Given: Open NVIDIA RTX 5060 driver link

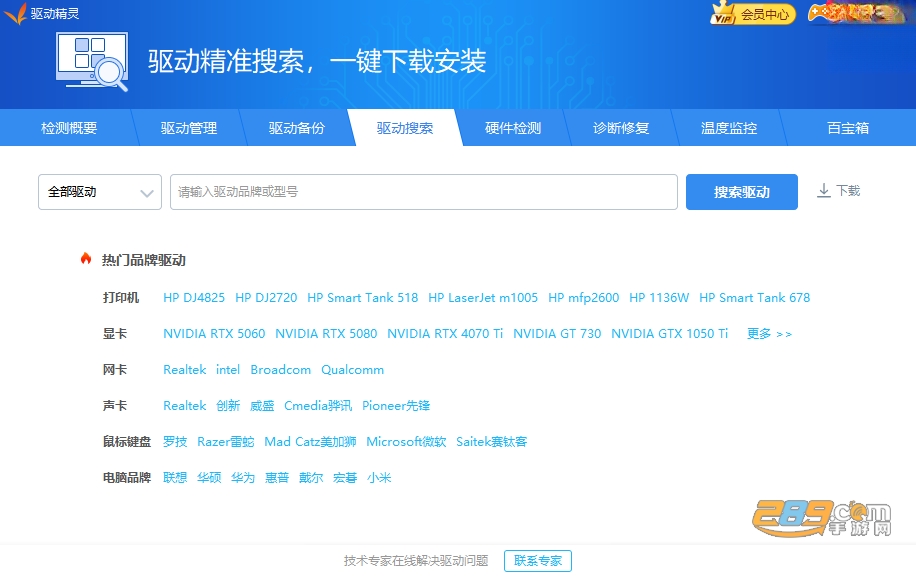Looking at the screenshot, I should 214,334.
